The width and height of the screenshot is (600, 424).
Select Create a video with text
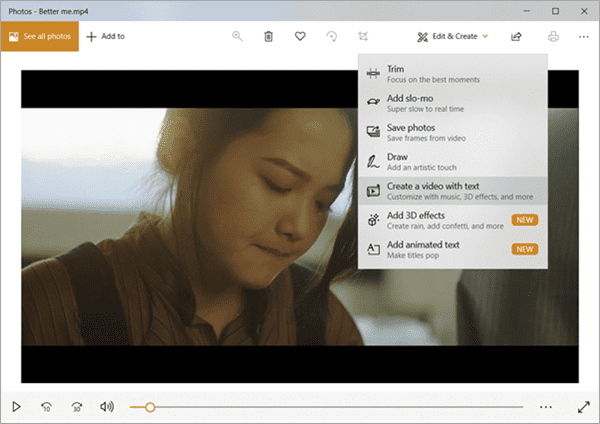pyautogui.click(x=453, y=191)
